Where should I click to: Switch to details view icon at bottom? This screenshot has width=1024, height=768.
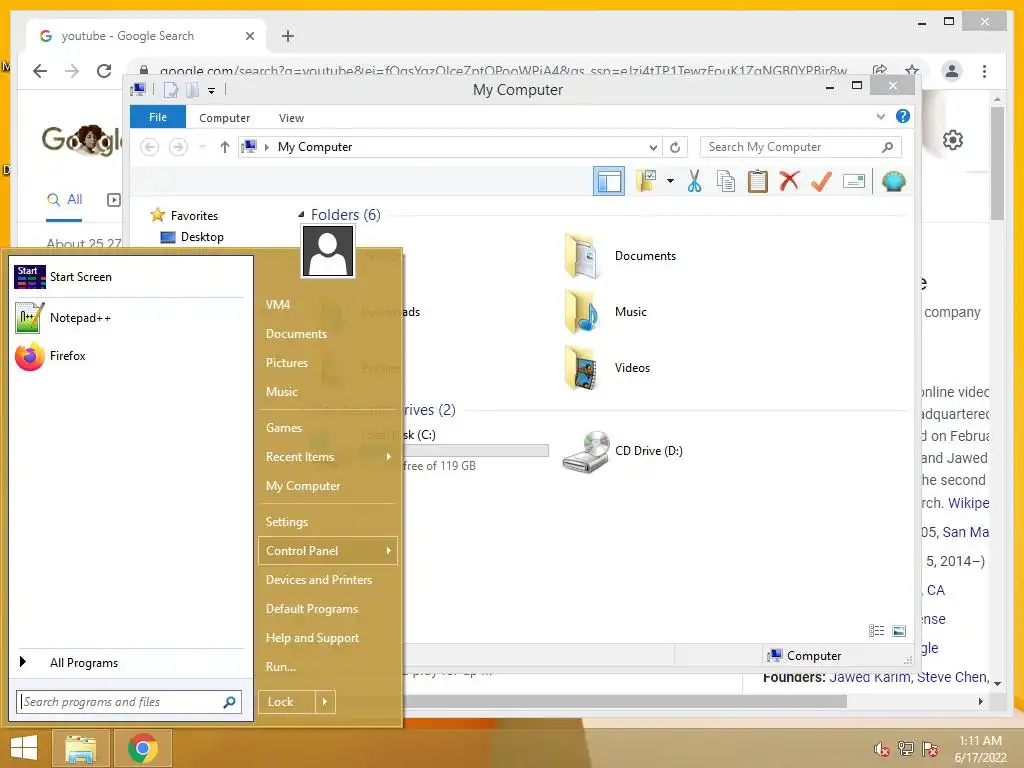point(876,630)
